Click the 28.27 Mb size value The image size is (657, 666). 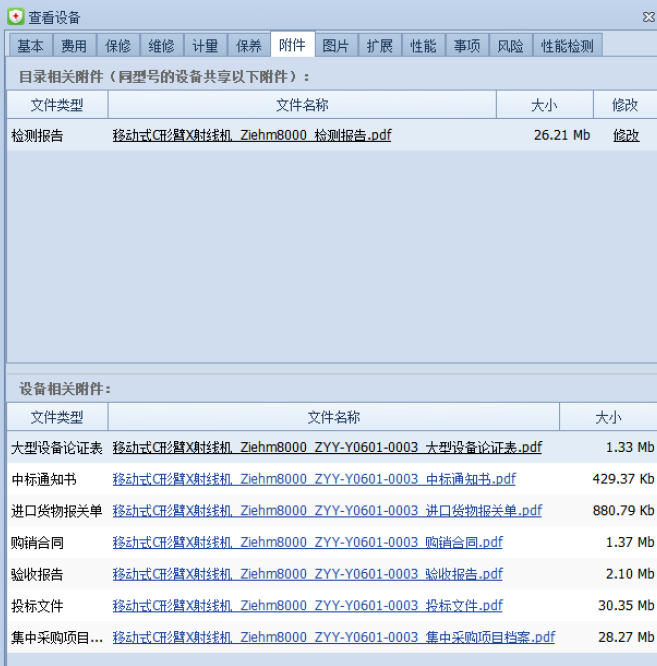[x=626, y=638]
